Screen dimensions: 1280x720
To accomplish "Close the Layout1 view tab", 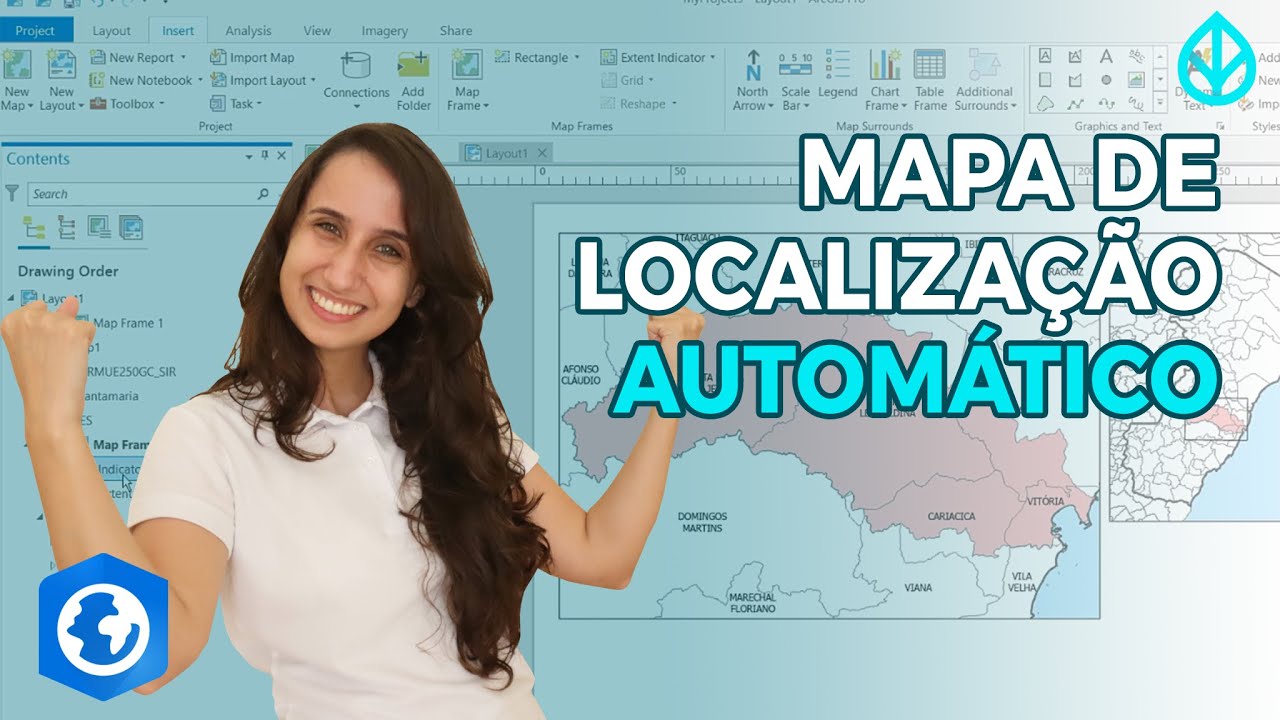I will click(x=542, y=153).
